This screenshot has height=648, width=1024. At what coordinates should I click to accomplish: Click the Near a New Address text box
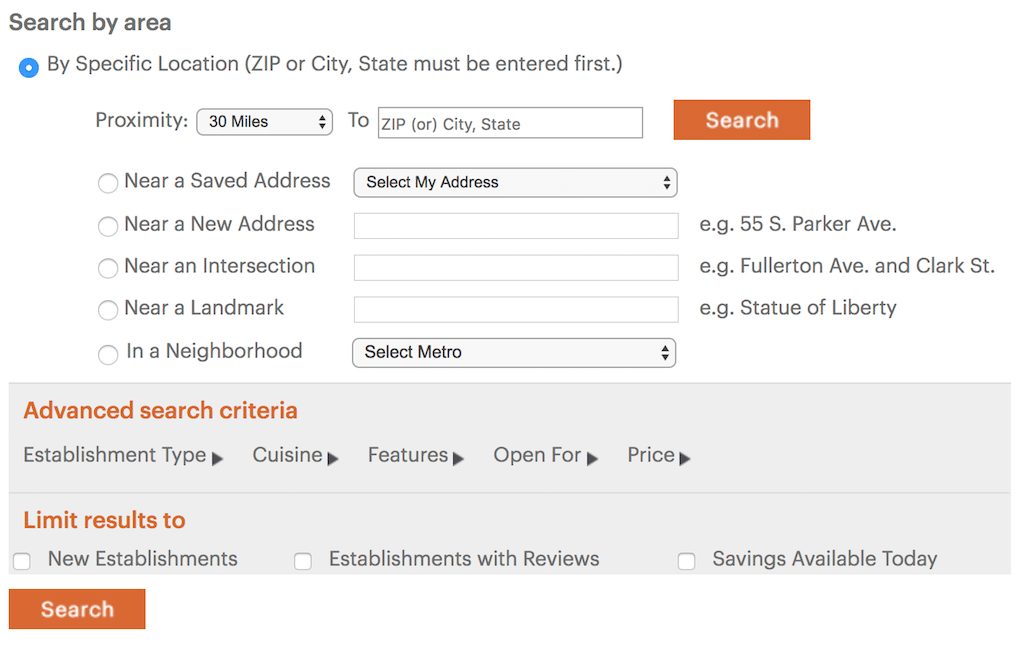click(516, 226)
